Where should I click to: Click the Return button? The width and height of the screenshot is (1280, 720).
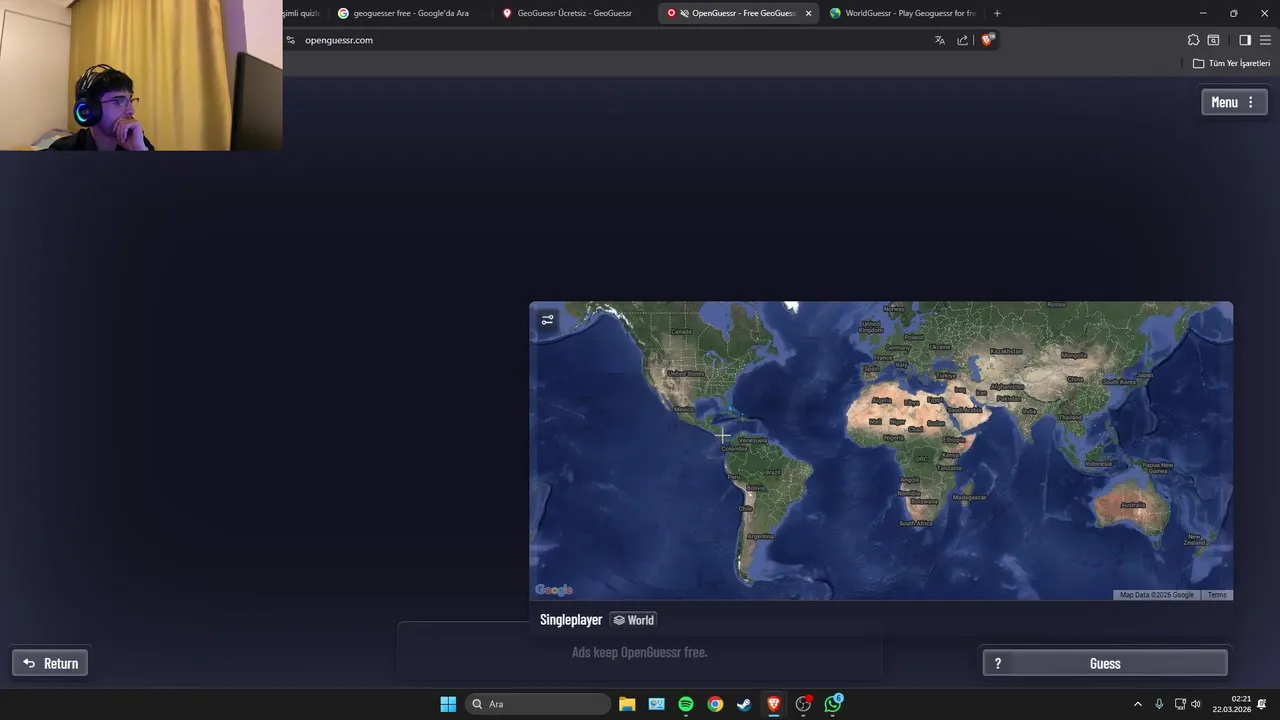[x=50, y=663]
